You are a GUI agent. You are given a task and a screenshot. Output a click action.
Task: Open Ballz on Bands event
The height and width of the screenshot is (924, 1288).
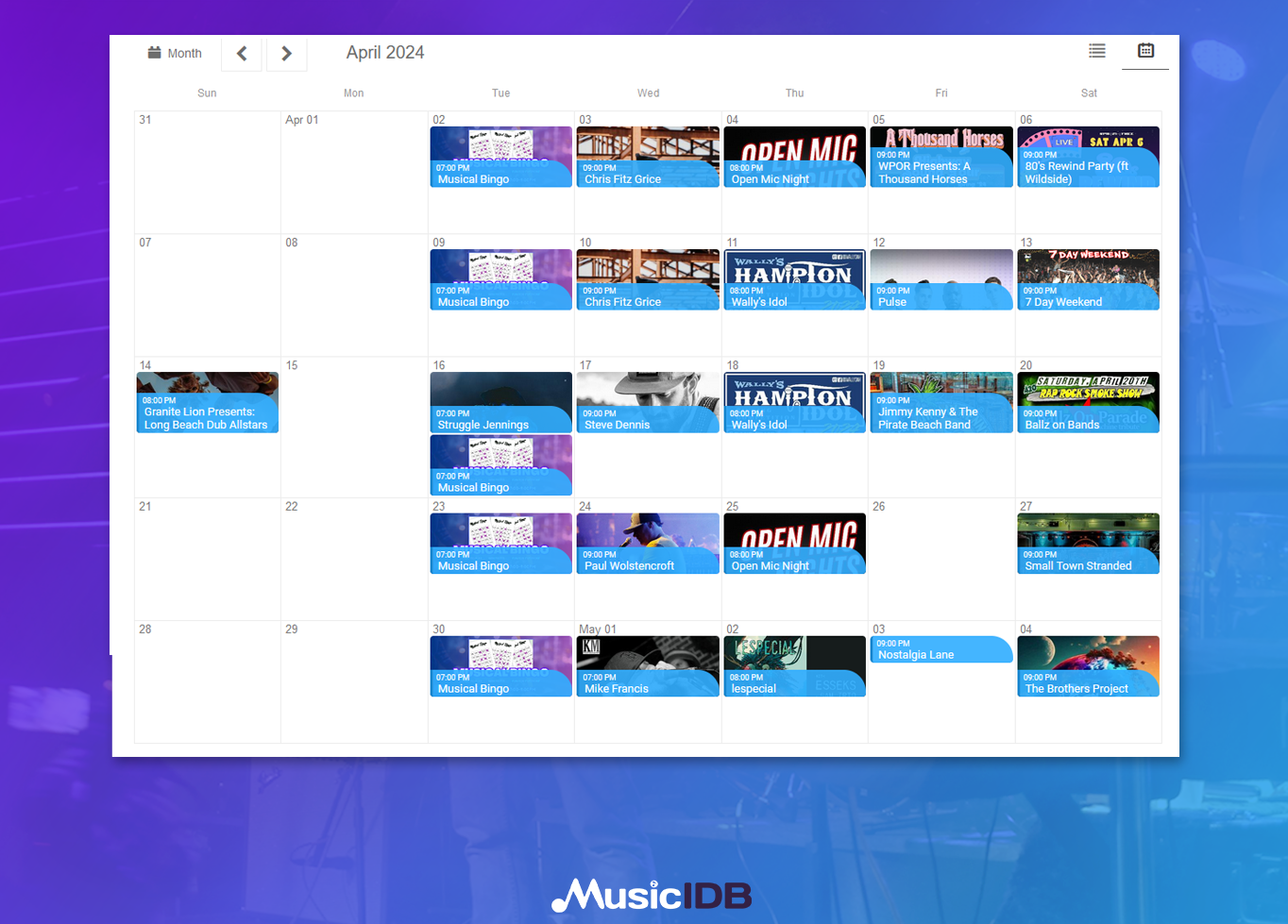click(x=1089, y=402)
